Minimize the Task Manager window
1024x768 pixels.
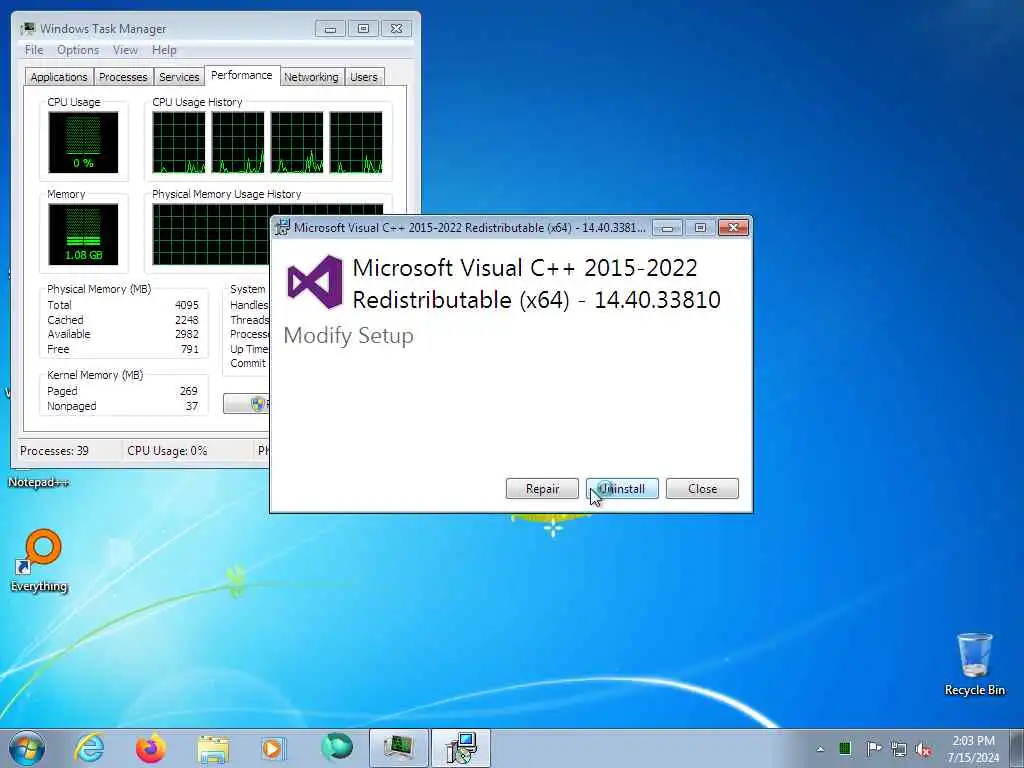click(x=330, y=29)
